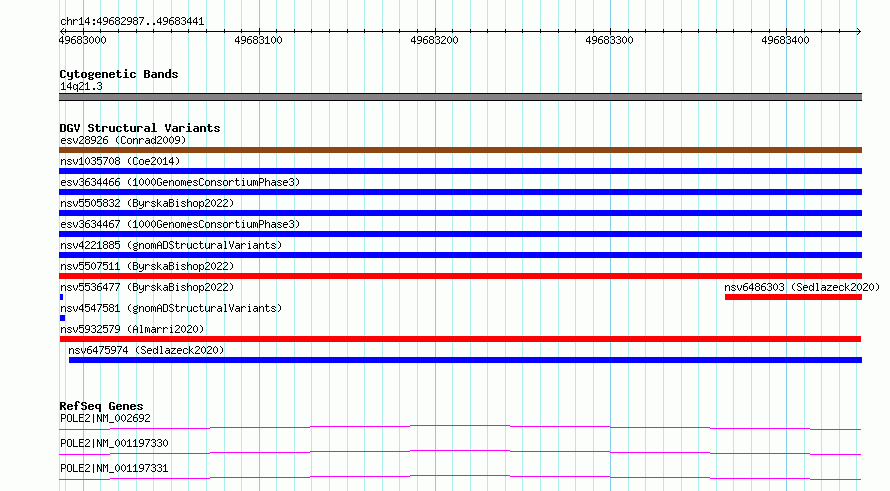Screen dimensions: 890x491
Task: Click the 49683200 ruler position
Action: click(434, 40)
